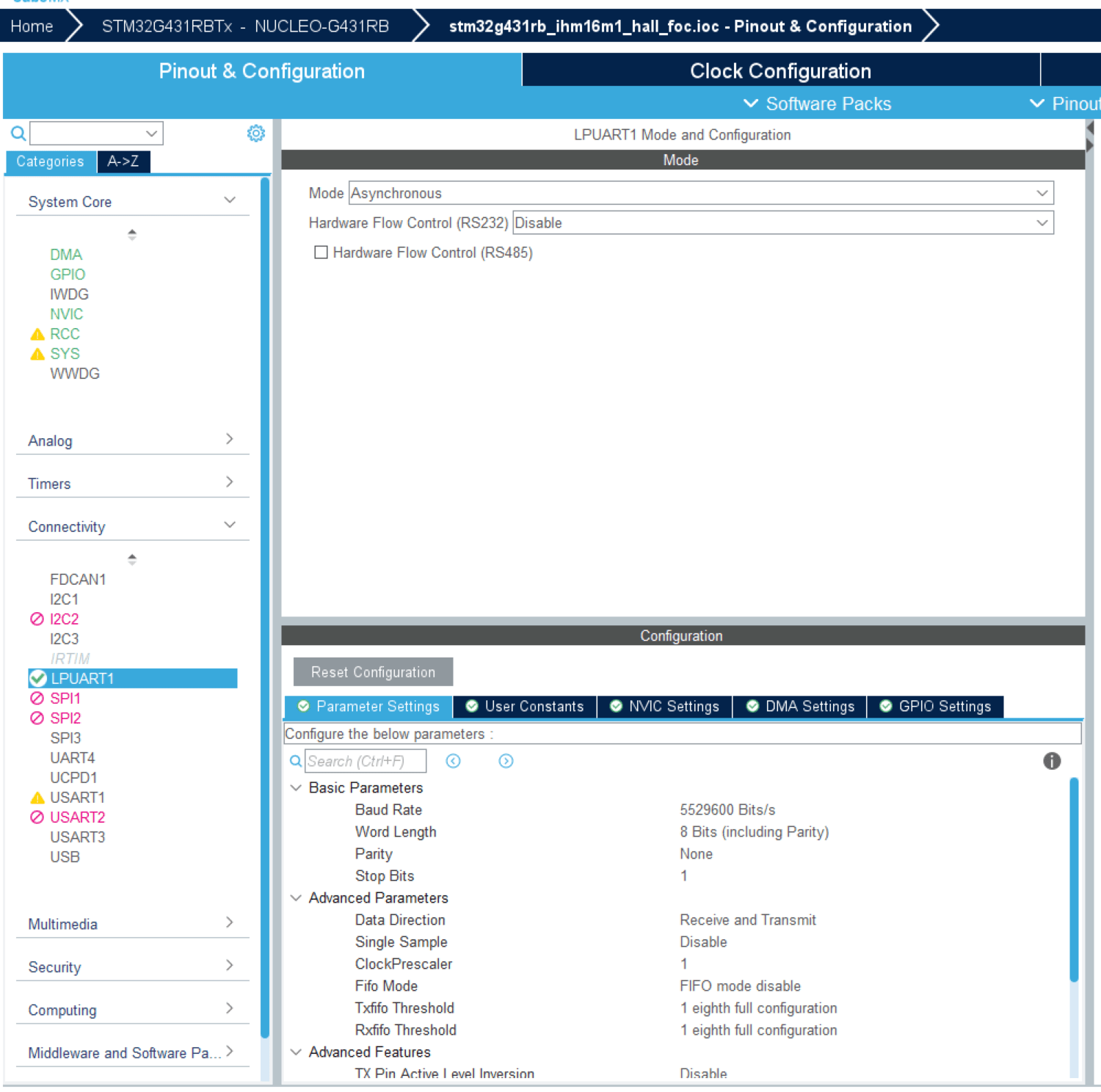This screenshot has height=1092, width=1101.
Task: Click the RCC warning triangle icon
Action: tap(37, 335)
